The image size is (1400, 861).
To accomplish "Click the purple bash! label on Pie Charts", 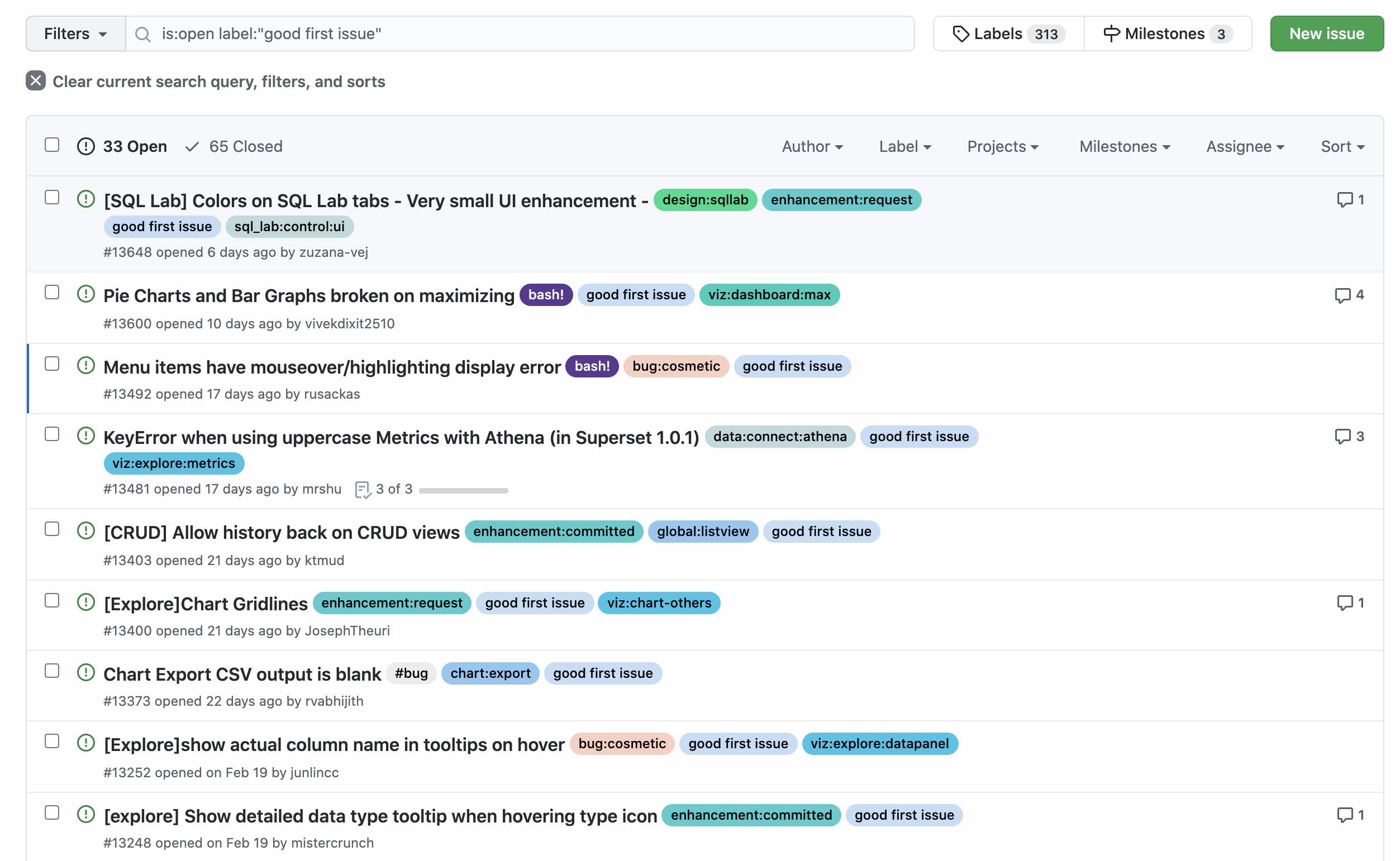I will (x=545, y=295).
